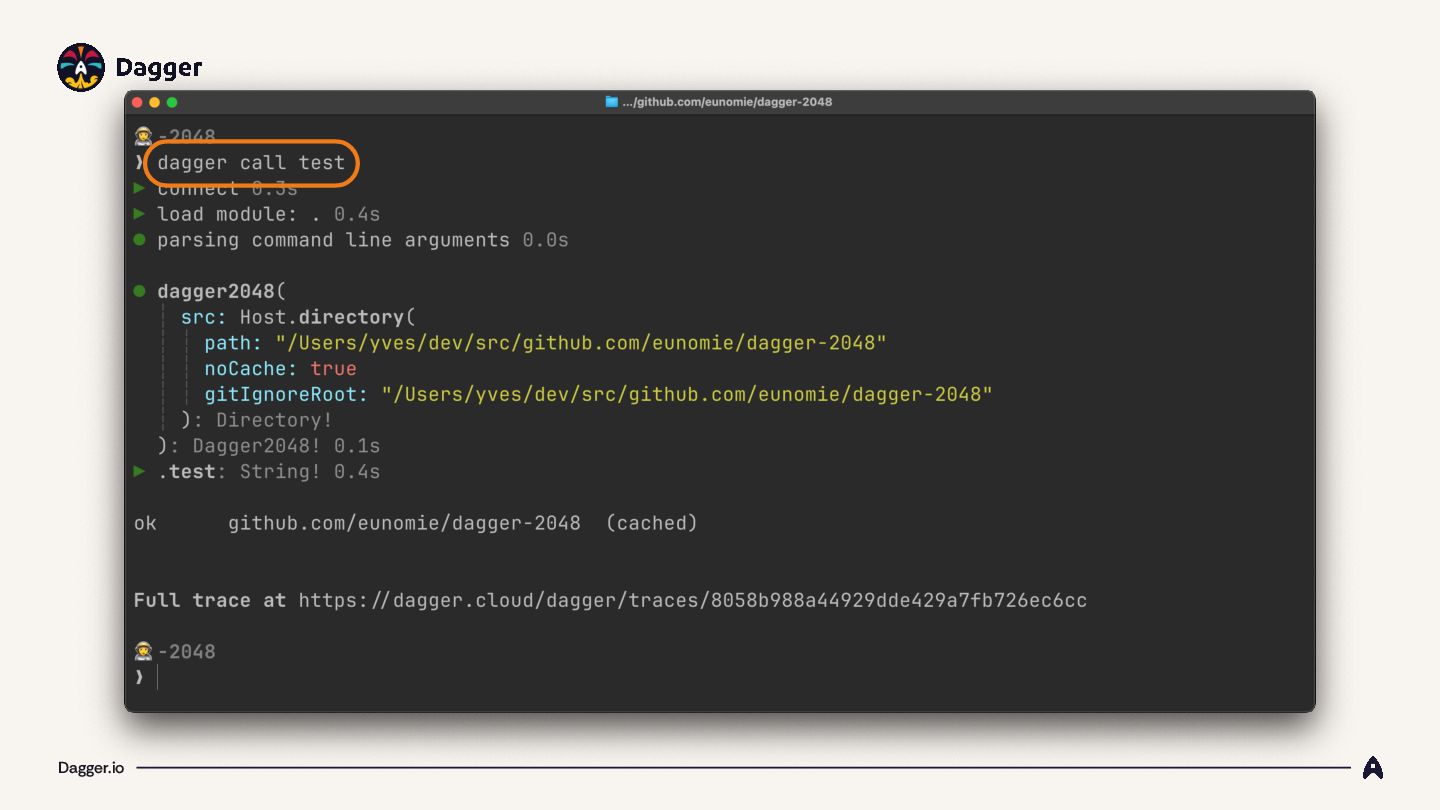Click the '): Directory!' return line

[x=257, y=420]
